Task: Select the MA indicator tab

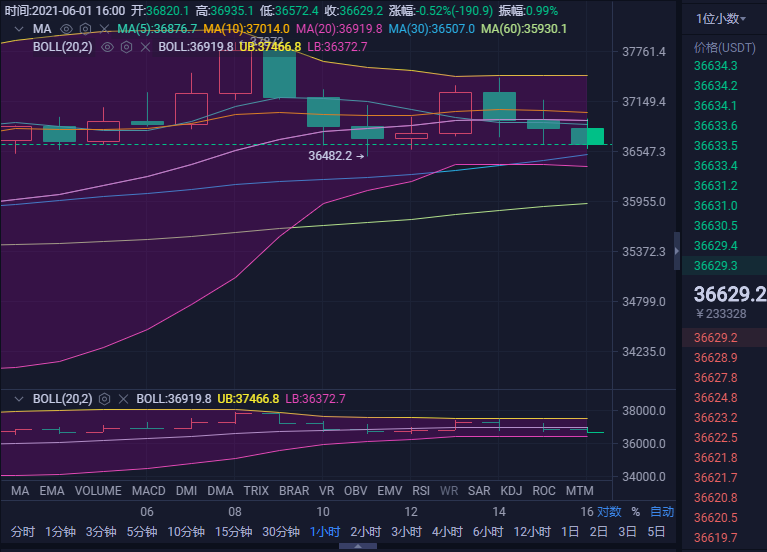Action: [20, 491]
